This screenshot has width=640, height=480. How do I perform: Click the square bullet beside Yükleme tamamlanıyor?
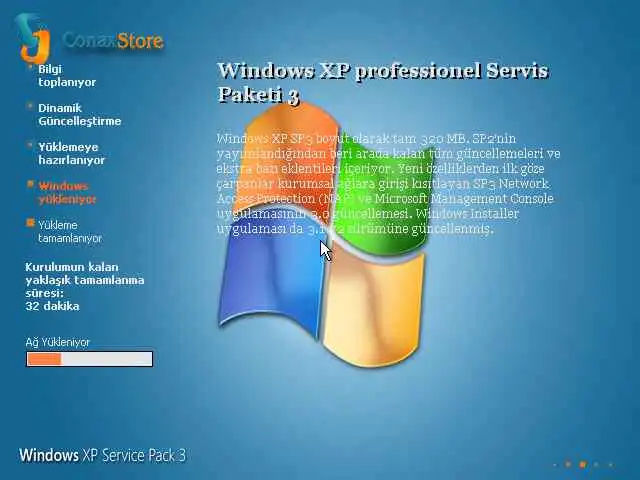(x=30, y=223)
